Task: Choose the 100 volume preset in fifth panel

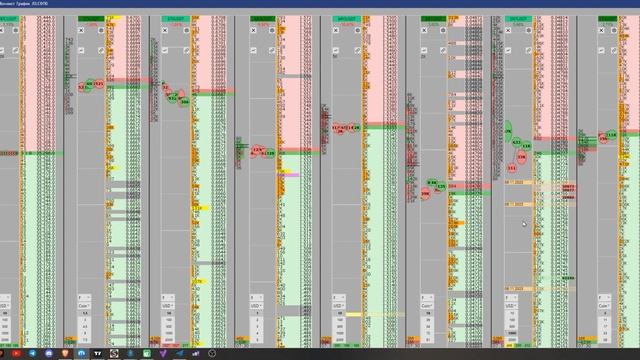Action: tap(340, 320)
